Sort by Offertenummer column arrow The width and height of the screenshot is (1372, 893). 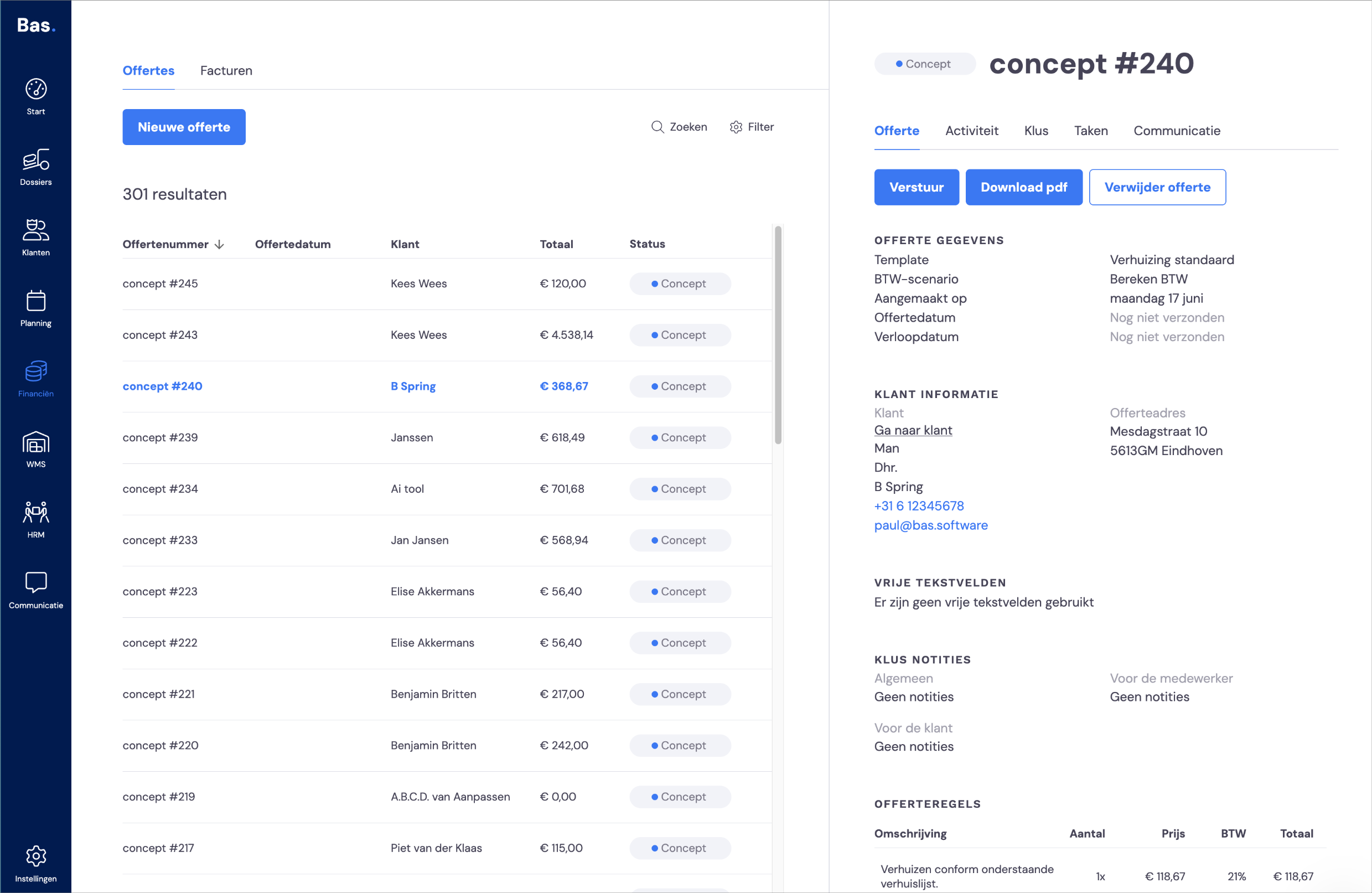[x=220, y=245]
